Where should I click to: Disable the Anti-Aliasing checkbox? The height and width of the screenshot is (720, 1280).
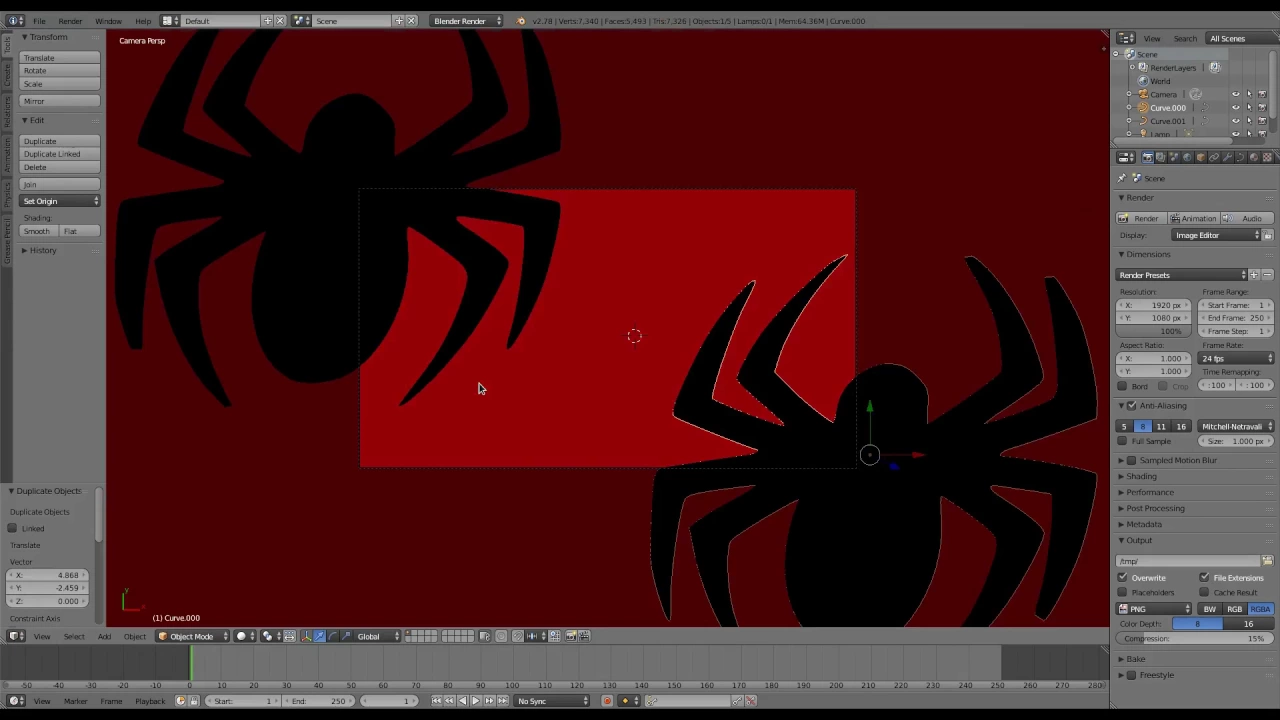(x=1131, y=405)
